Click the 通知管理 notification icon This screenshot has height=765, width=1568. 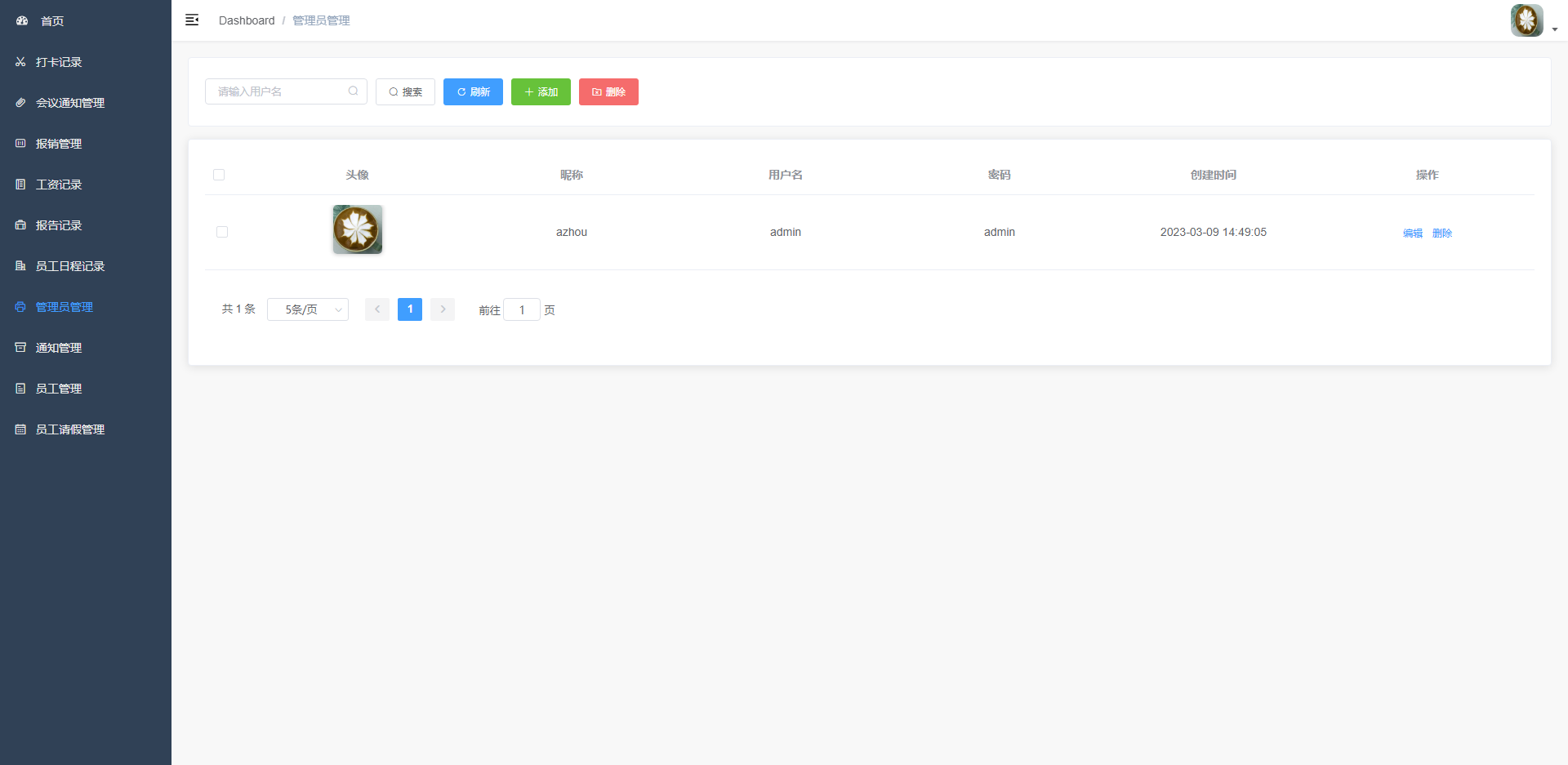[x=20, y=347]
